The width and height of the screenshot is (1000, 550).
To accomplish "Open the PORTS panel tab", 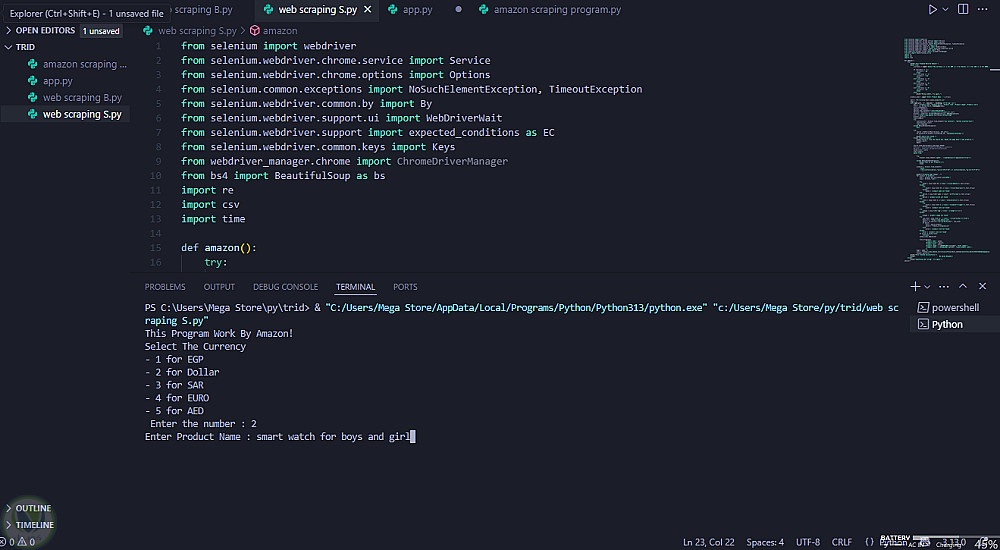I will coord(405,287).
